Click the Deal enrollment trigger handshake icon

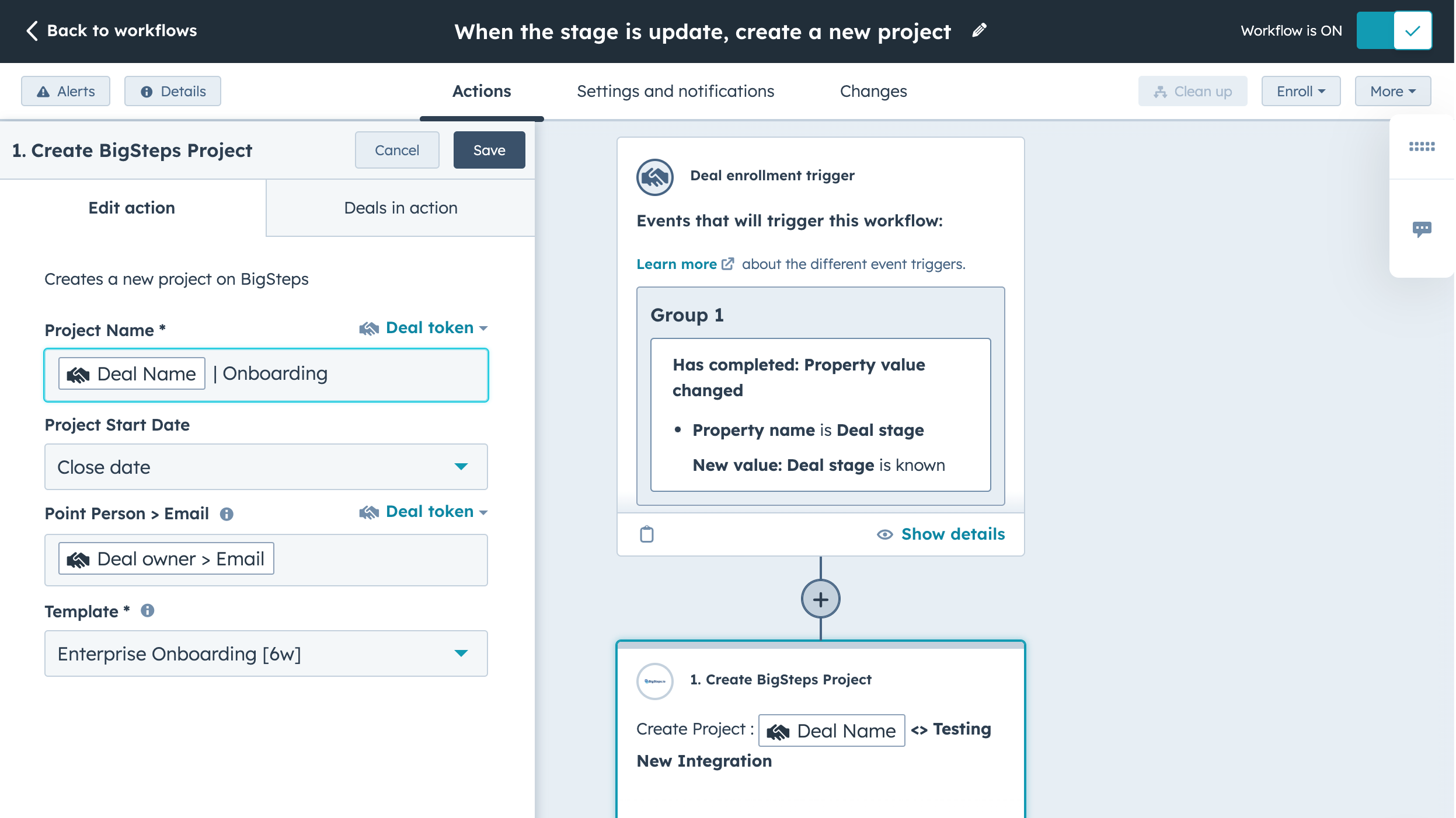click(x=655, y=177)
